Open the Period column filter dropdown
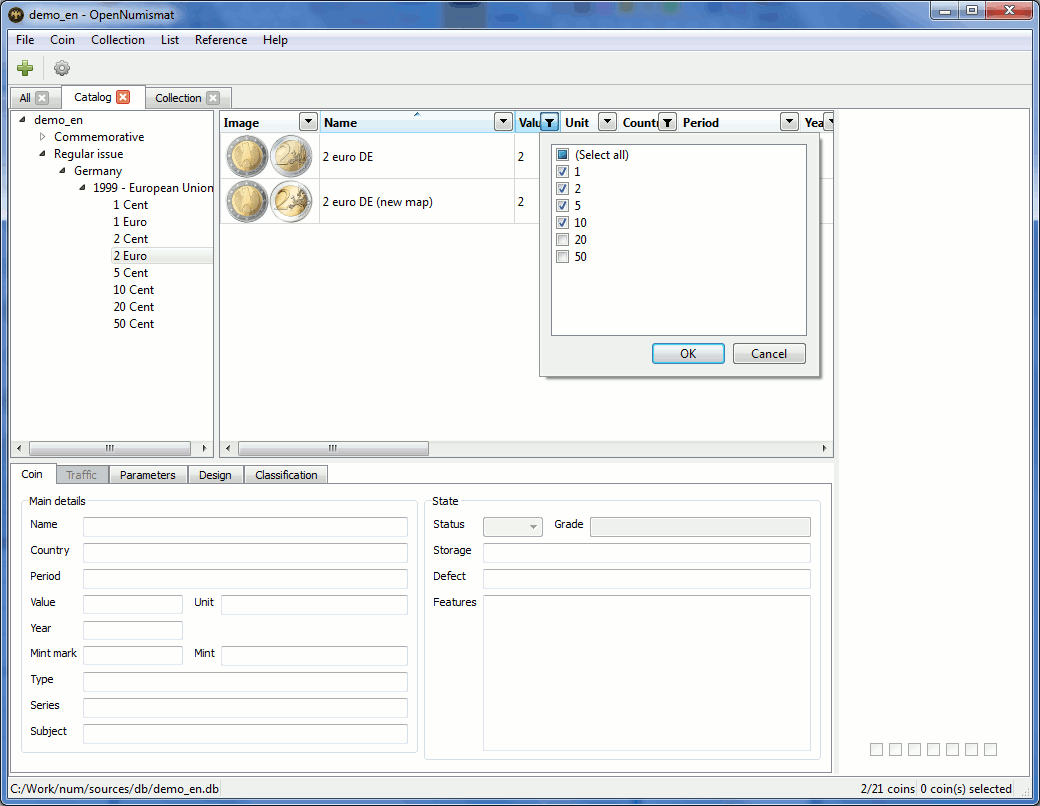1040x806 pixels. (789, 122)
